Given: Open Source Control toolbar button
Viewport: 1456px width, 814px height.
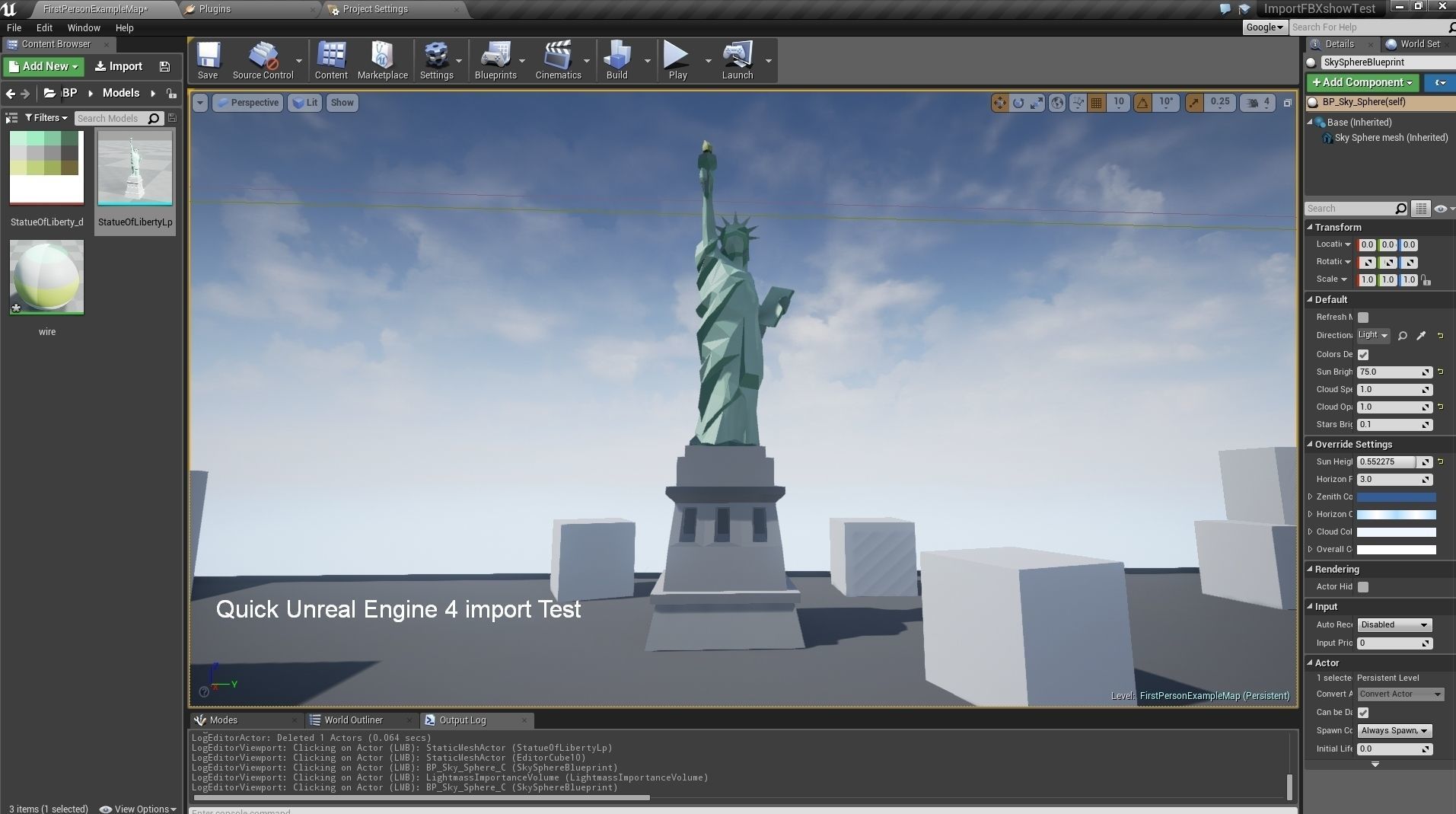Looking at the screenshot, I should pos(263,60).
